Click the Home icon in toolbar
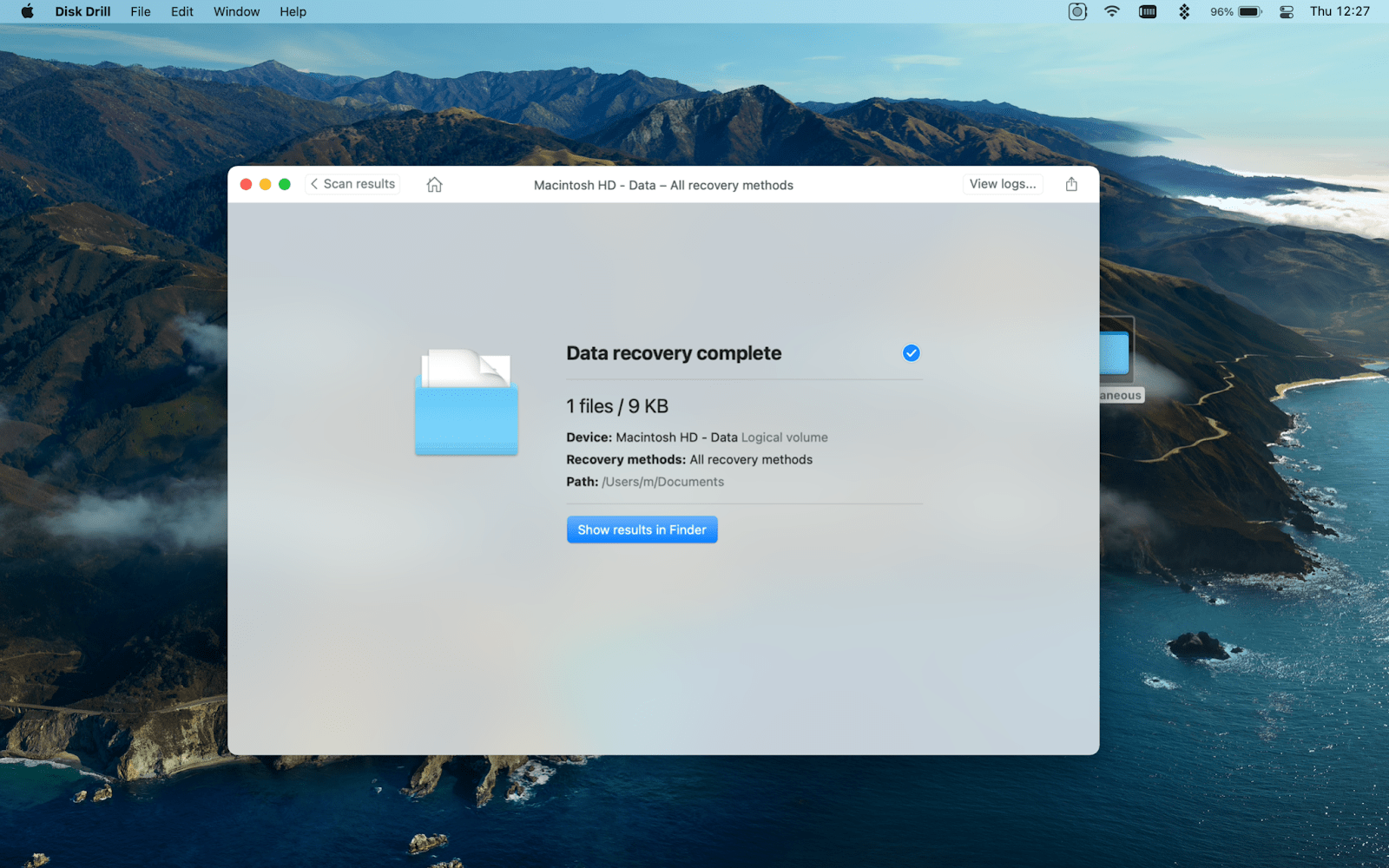1389x868 pixels. (x=434, y=184)
